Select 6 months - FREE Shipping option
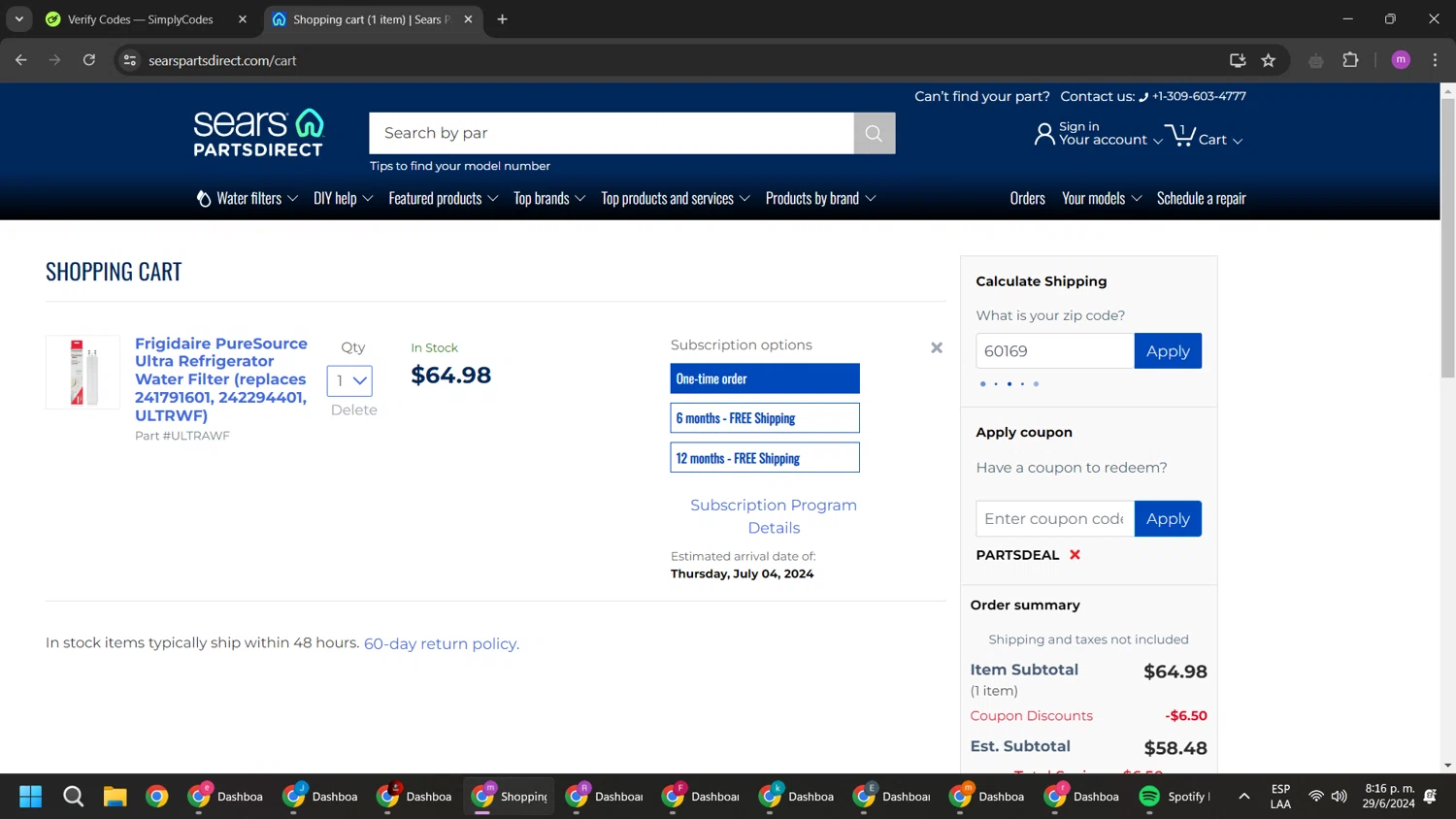The height and width of the screenshot is (819, 1456). [x=765, y=418]
